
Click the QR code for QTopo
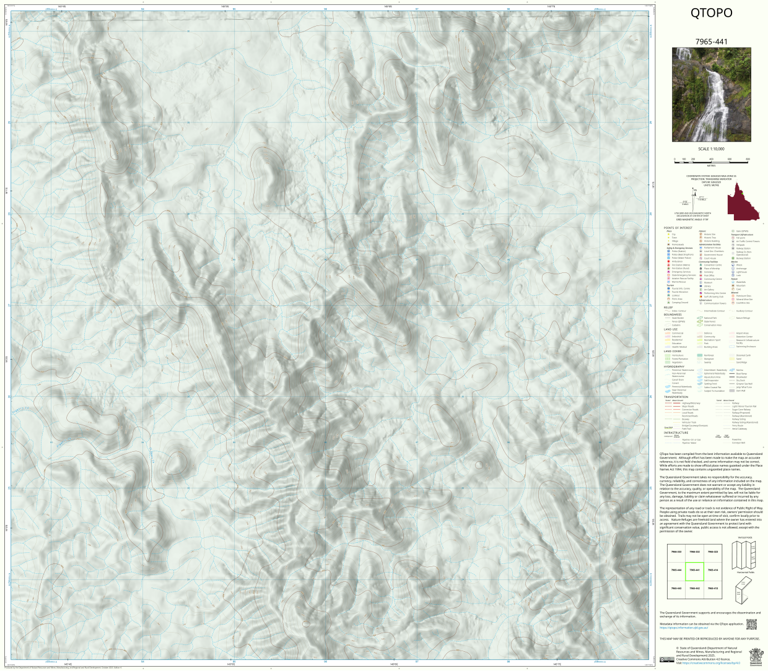click(x=751, y=624)
